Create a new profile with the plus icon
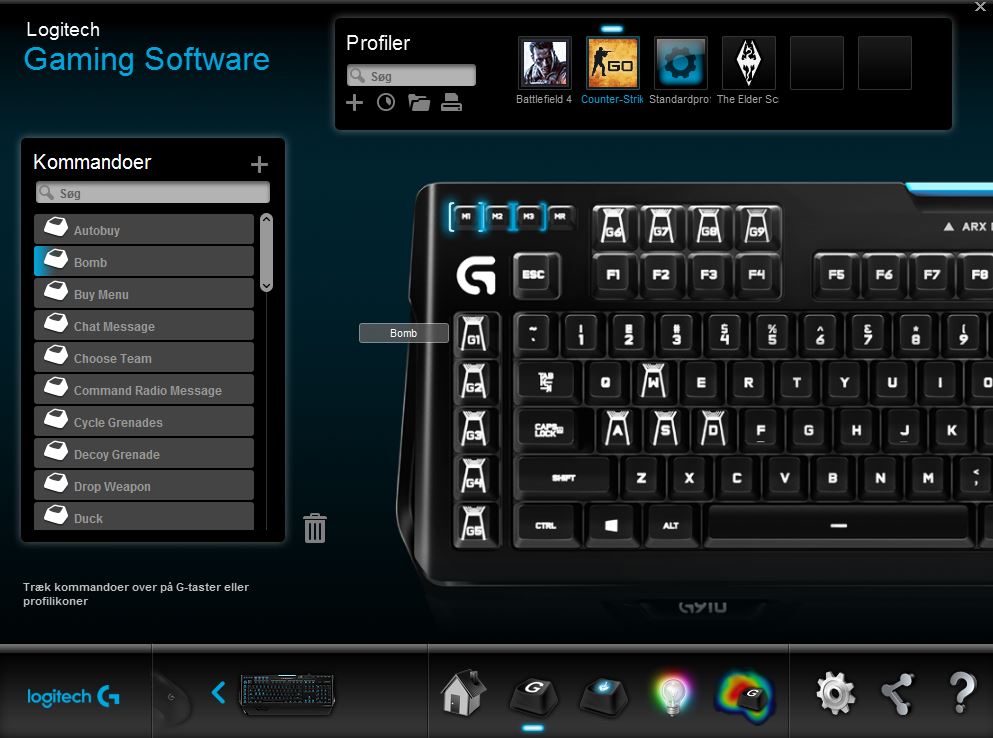Image resolution: width=993 pixels, height=738 pixels. click(x=355, y=102)
